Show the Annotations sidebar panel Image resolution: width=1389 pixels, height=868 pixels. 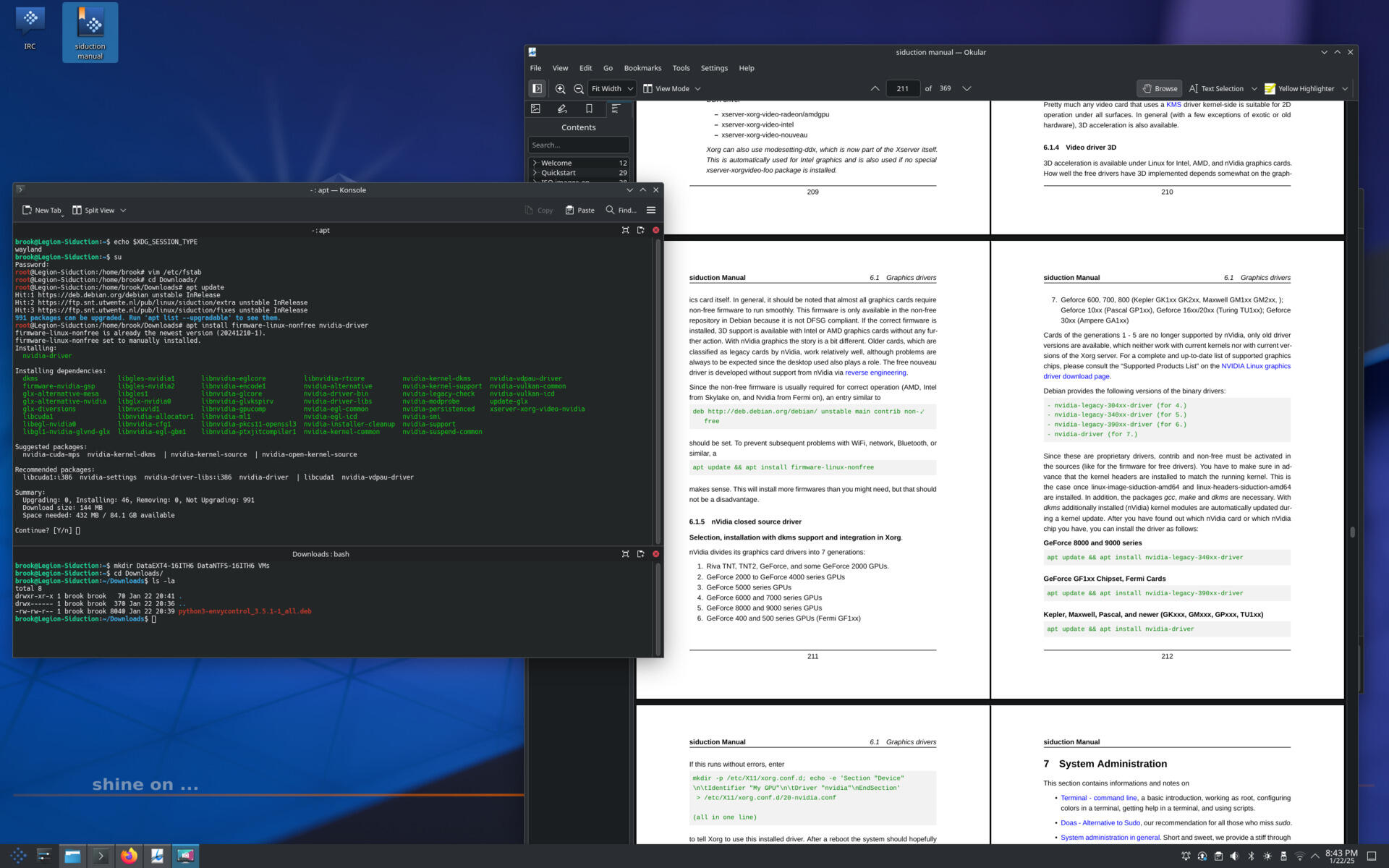point(562,109)
